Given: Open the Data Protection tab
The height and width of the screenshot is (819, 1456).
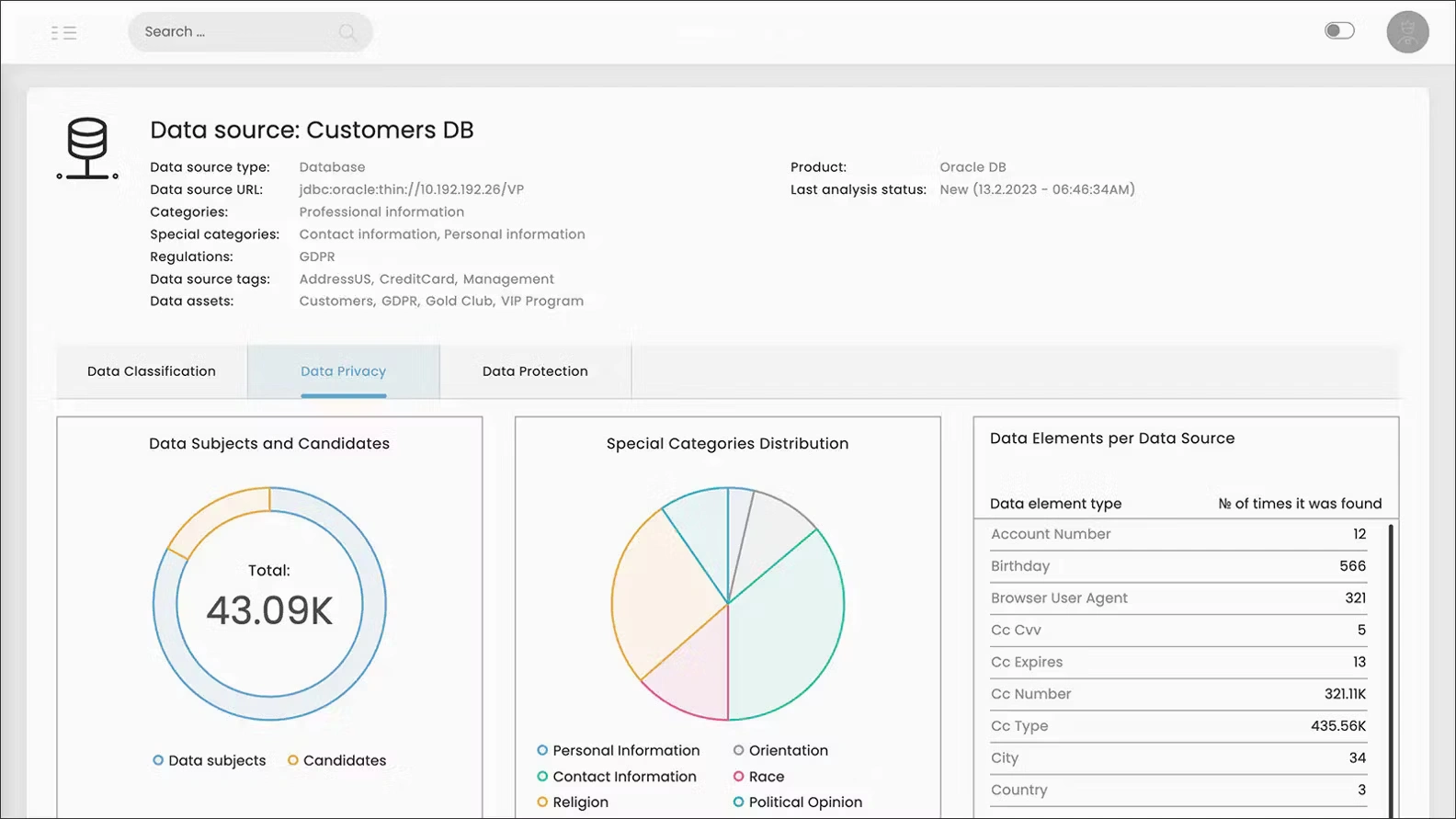Looking at the screenshot, I should 535,371.
